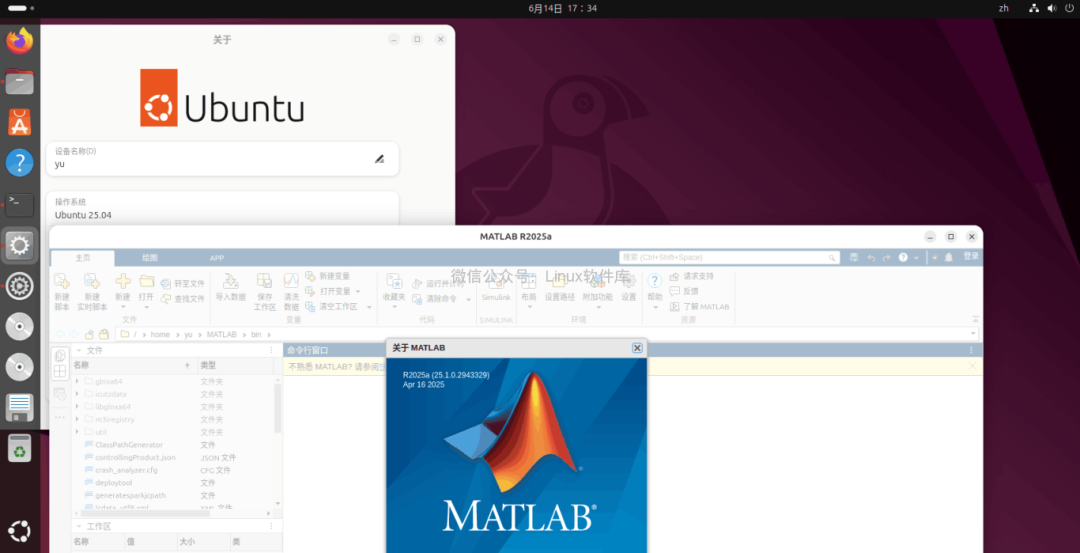Click 'home' in the path breadcrumb
Screen dimensions: 1080x553
tap(160, 335)
